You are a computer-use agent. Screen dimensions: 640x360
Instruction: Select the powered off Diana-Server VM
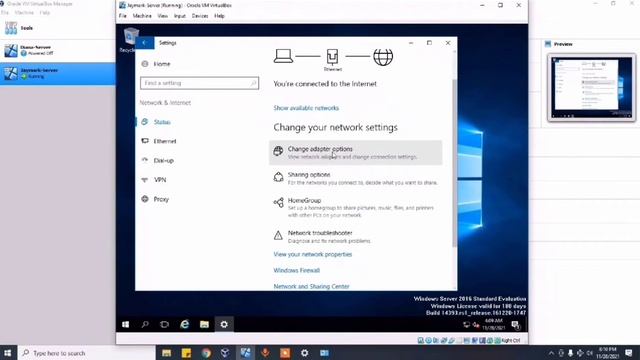pos(57,50)
